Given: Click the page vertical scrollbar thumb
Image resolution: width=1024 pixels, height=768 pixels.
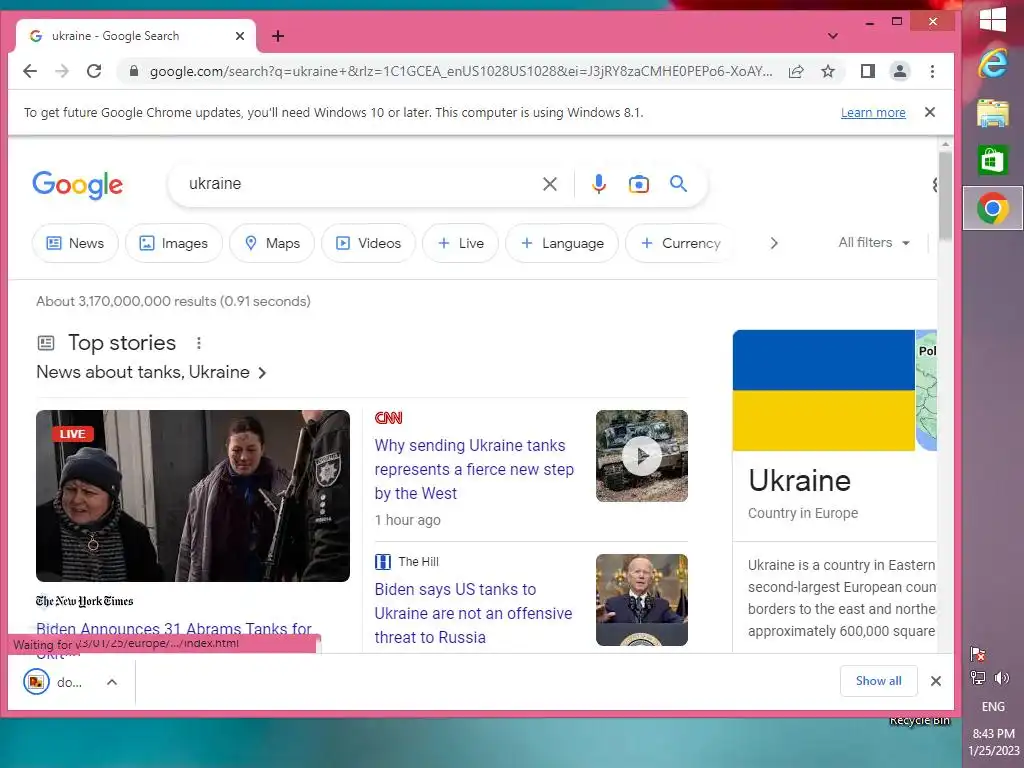Looking at the screenshot, I should click(945, 195).
